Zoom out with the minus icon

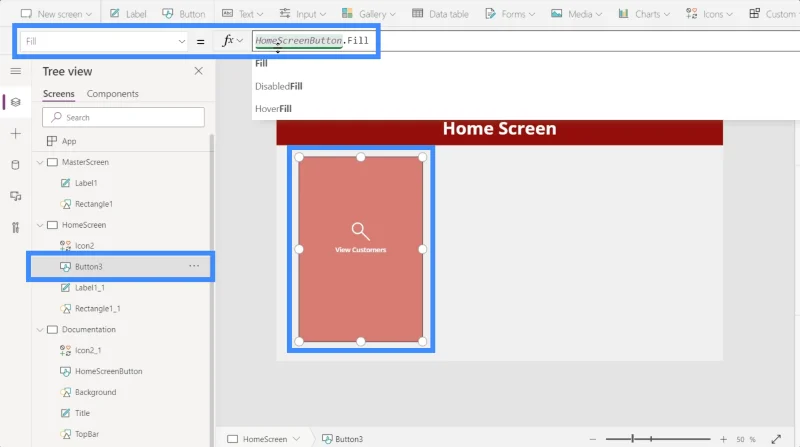(x=592, y=439)
